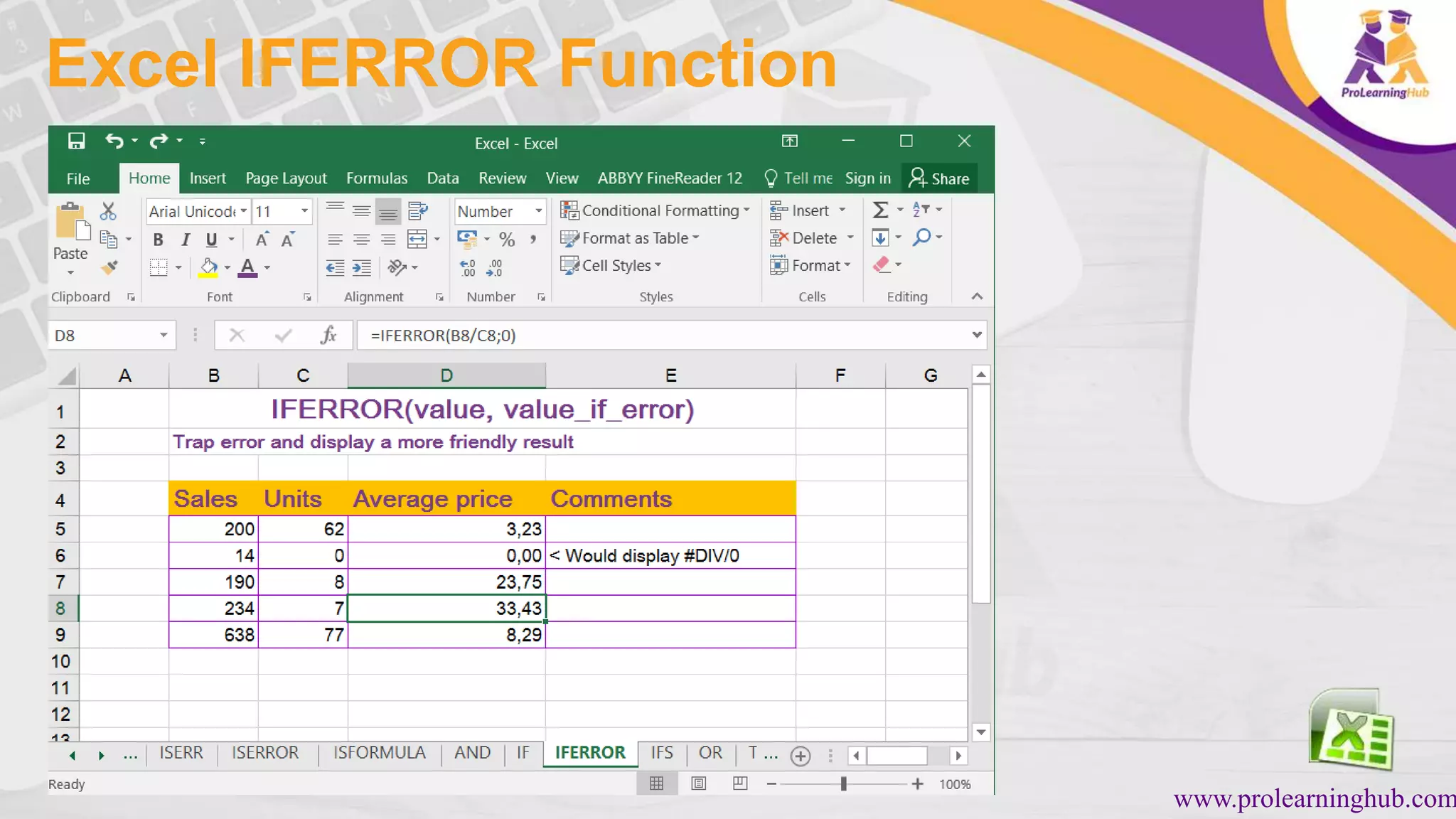This screenshot has width=1456, height=819.
Task: Toggle Italic formatting
Action: [185, 240]
